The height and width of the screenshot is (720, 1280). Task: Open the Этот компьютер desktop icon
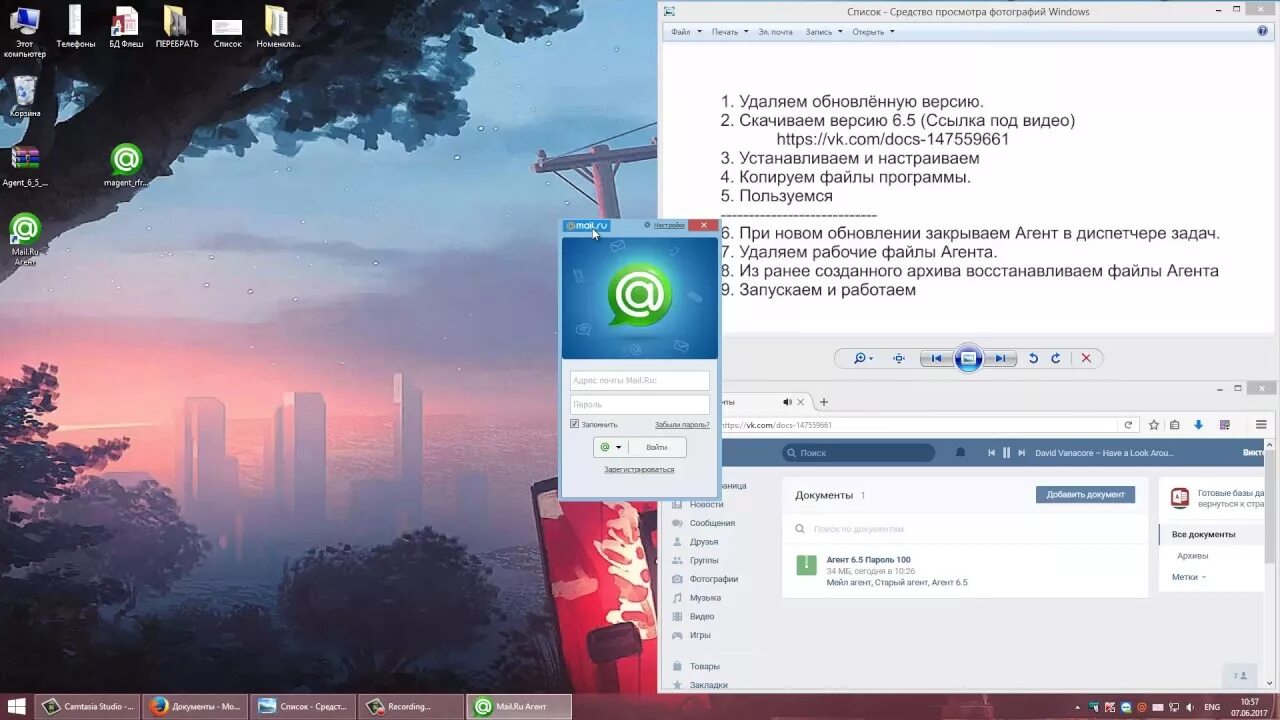[24, 31]
